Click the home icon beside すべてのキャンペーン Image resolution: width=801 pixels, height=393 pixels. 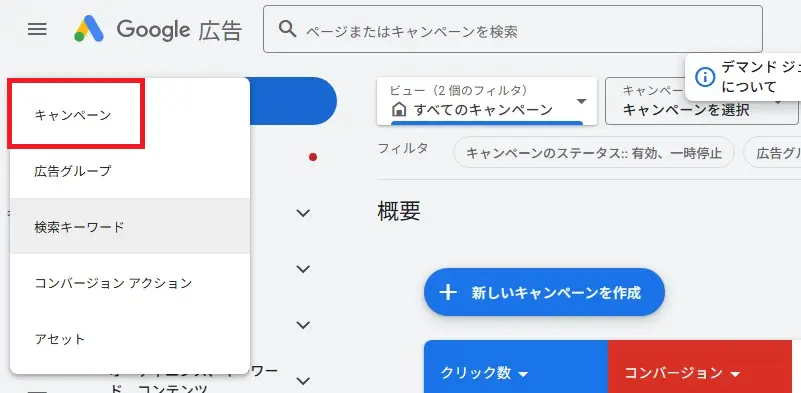tap(398, 109)
